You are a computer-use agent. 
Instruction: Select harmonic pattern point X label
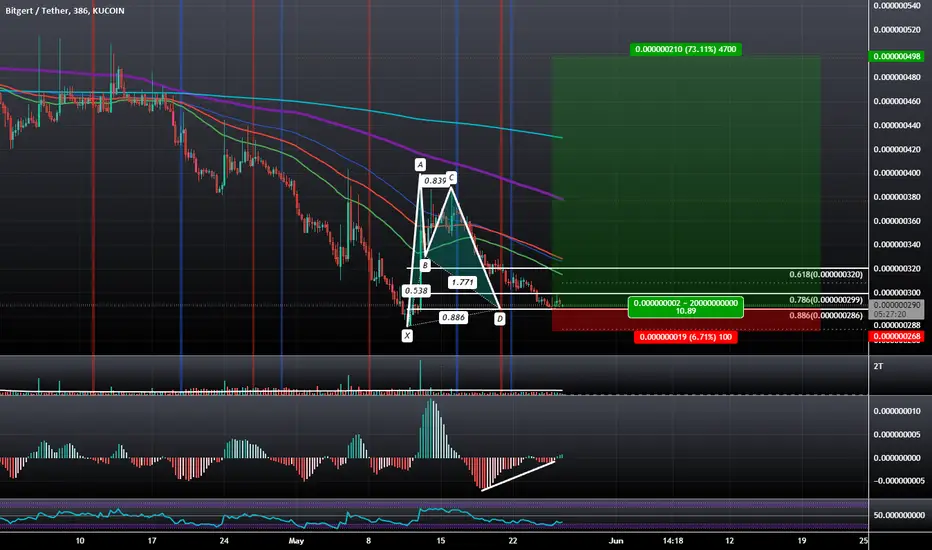pos(407,336)
